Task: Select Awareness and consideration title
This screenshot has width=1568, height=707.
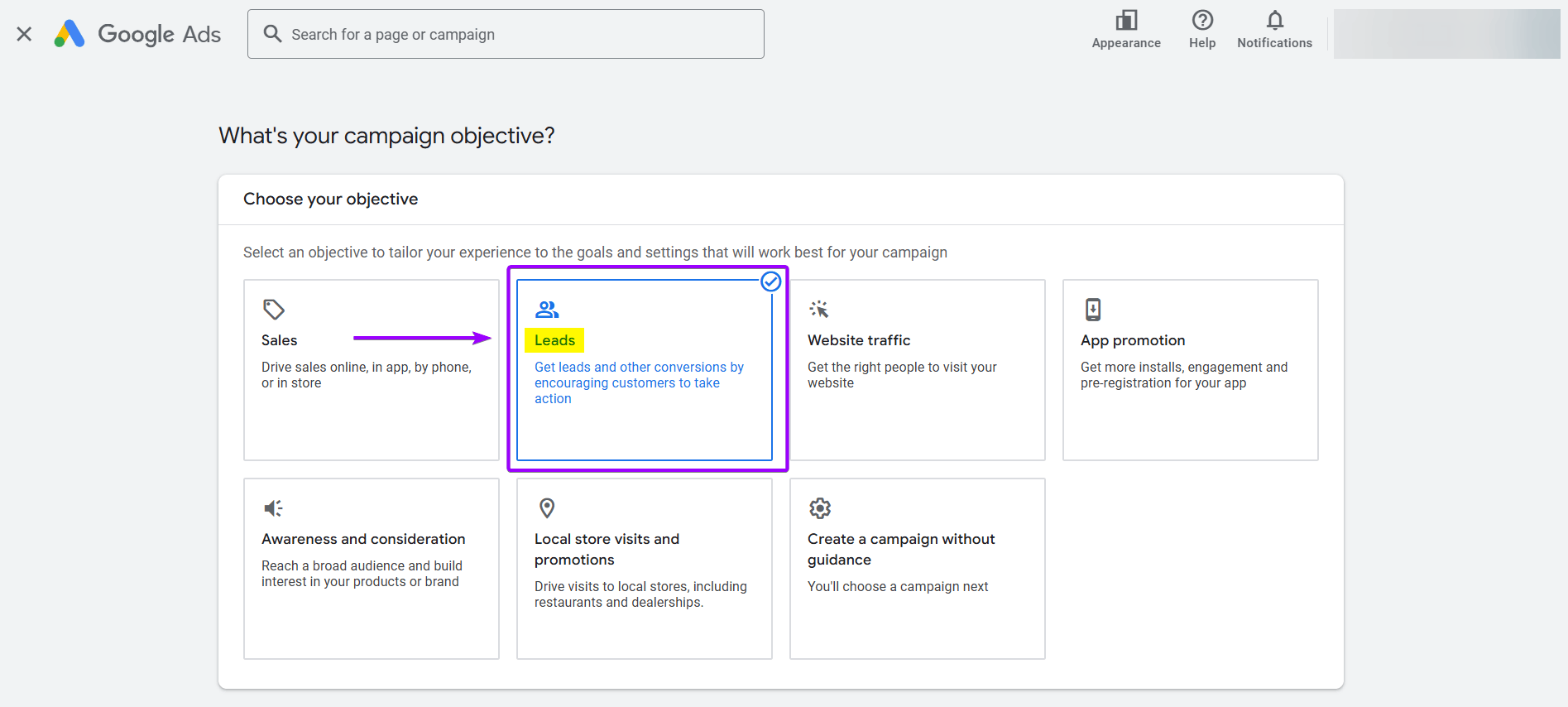Action: tap(363, 539)
